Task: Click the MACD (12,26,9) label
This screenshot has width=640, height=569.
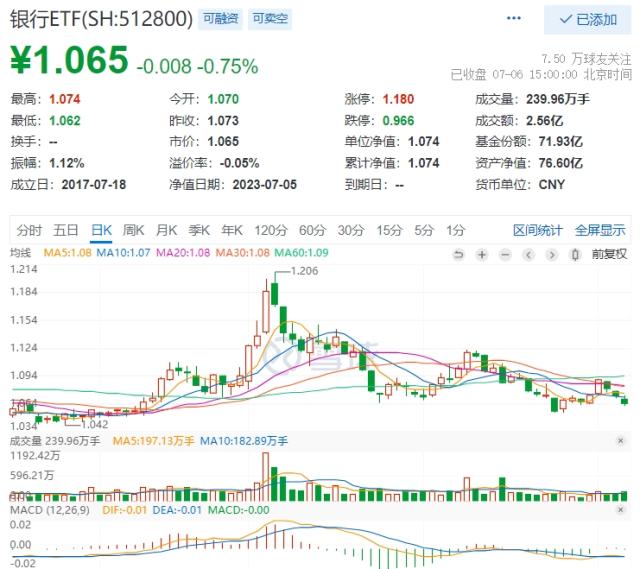Action: [x=50, y=510]
